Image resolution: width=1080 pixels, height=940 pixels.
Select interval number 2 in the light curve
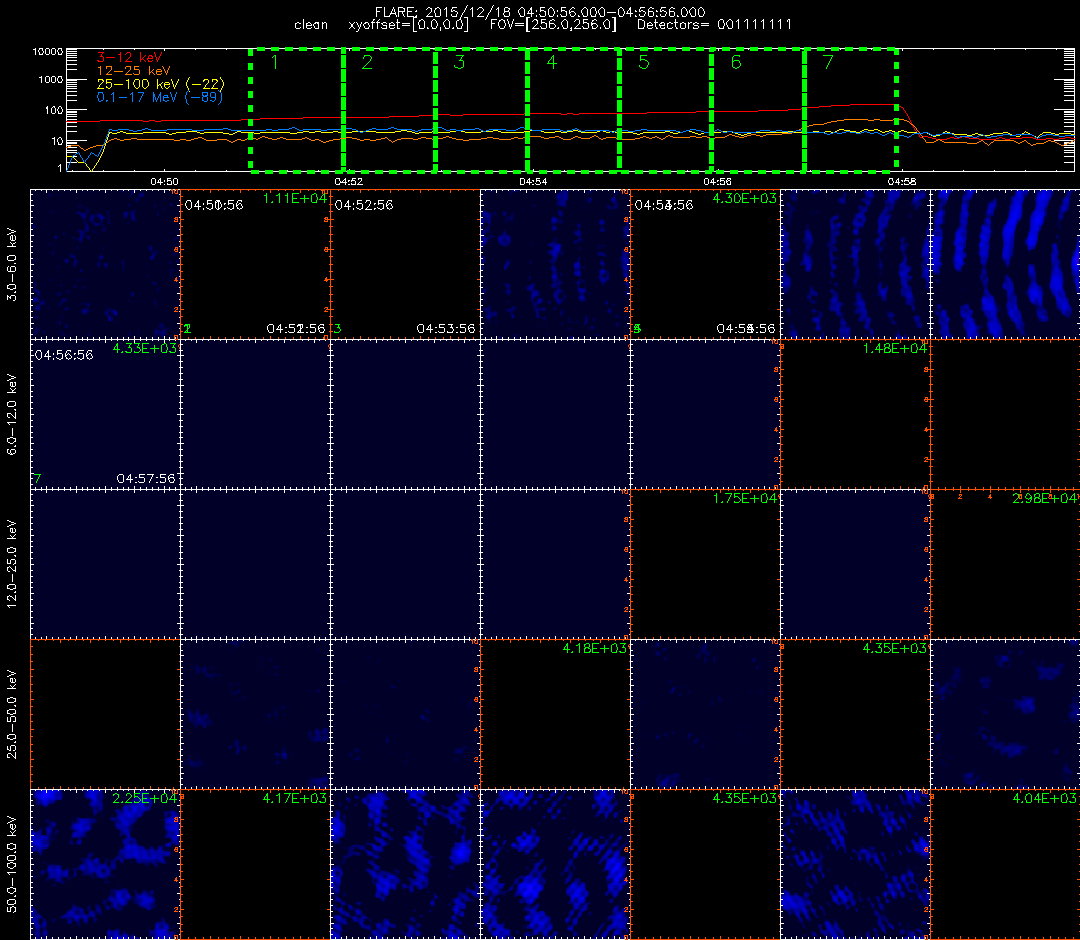tap(367, 63)
